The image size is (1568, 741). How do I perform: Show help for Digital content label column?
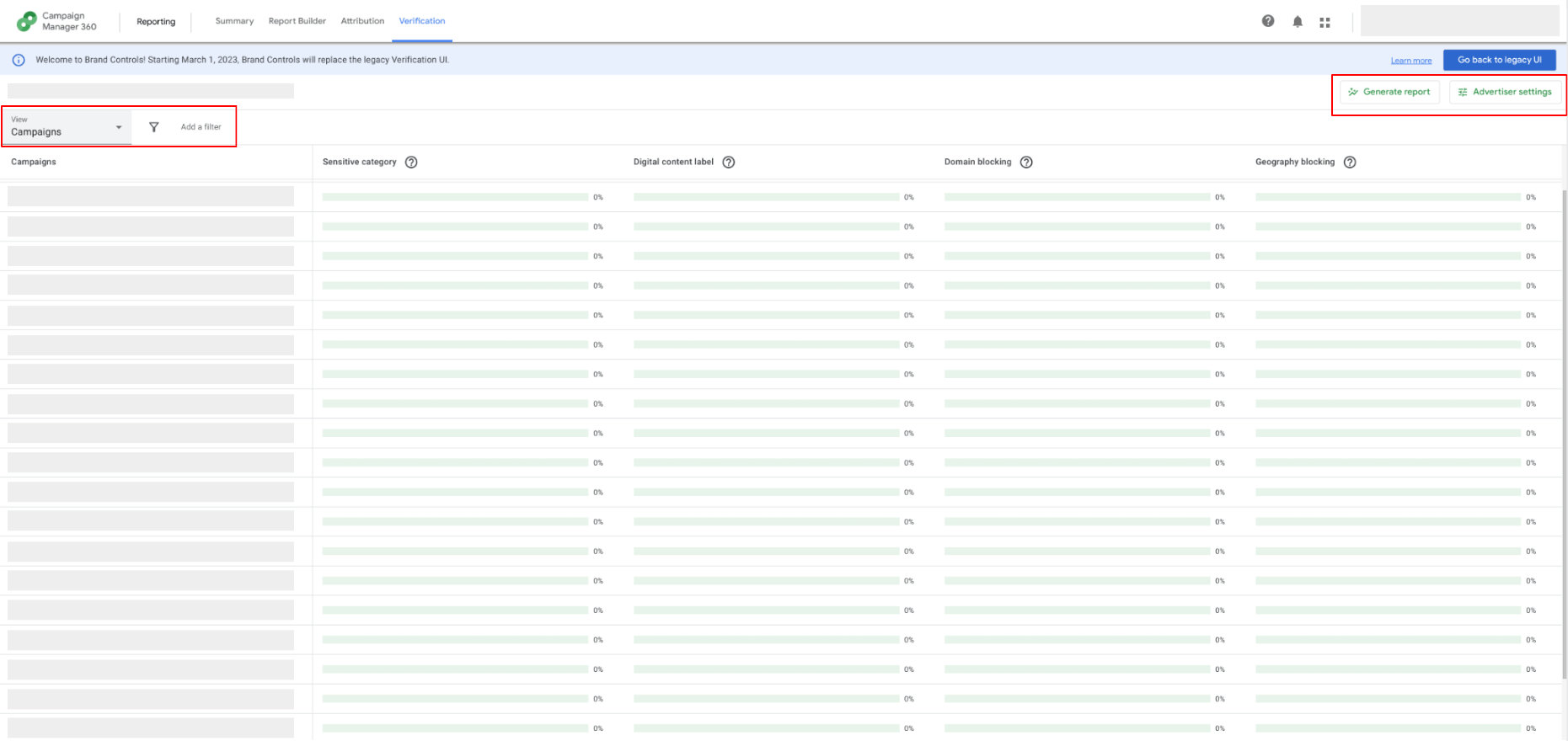coord(729,163)
